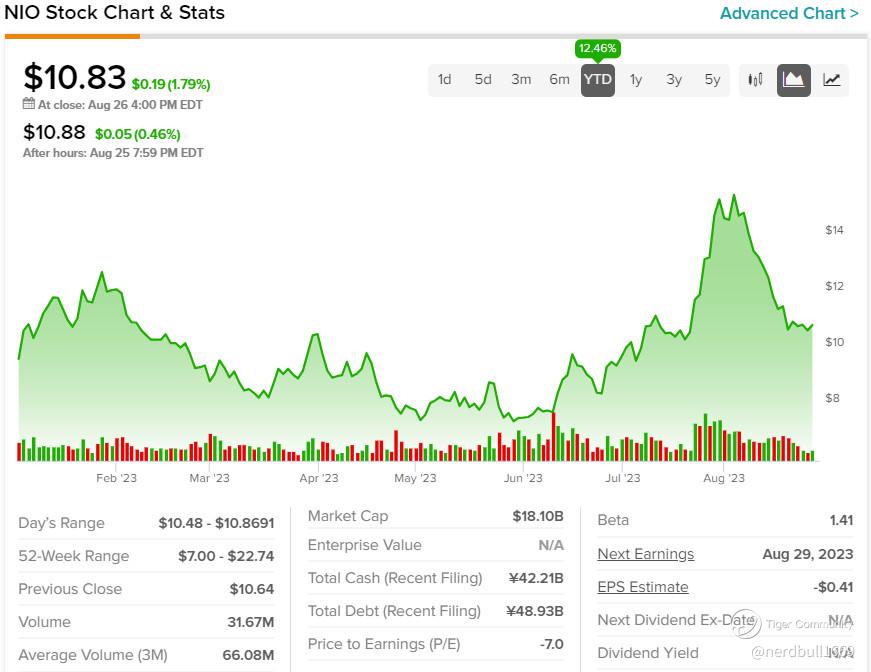Select the 1y time range
Viewport: 871px width, 672px height.
tap(636, 80)
